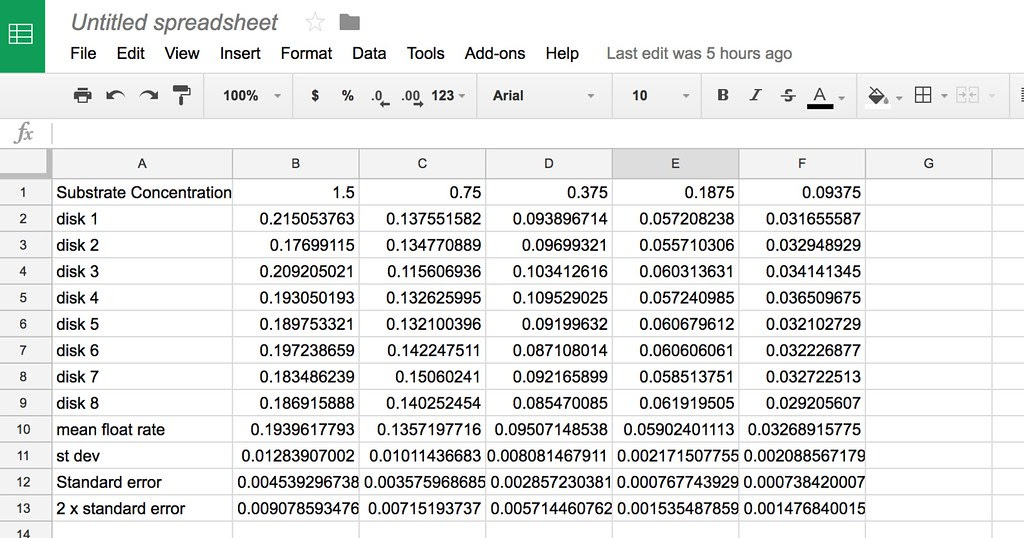Viewport: 1024px width, 538px height.
Task: Select column D header
Action: pos(549,164)
